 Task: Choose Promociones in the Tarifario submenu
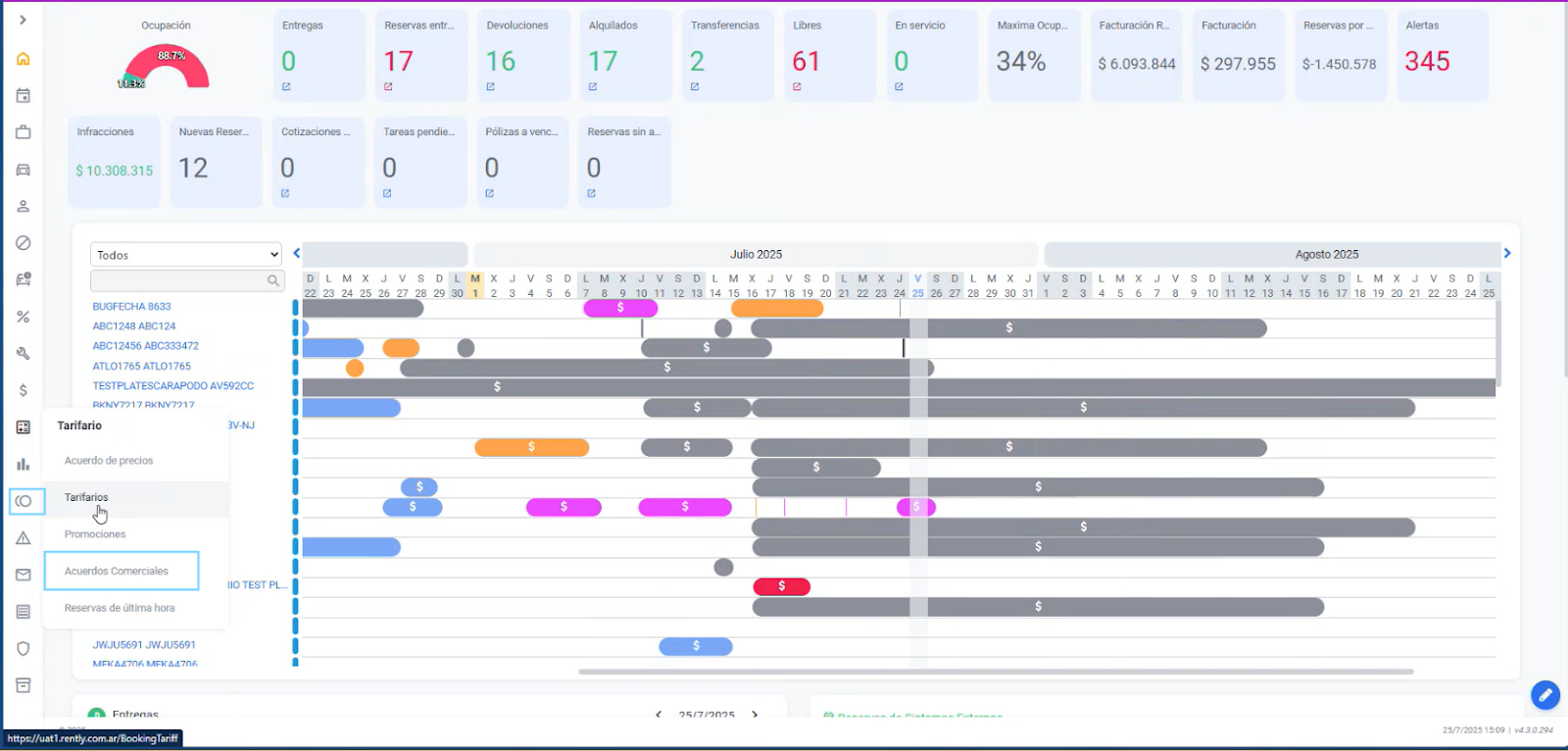pos(95,534)
